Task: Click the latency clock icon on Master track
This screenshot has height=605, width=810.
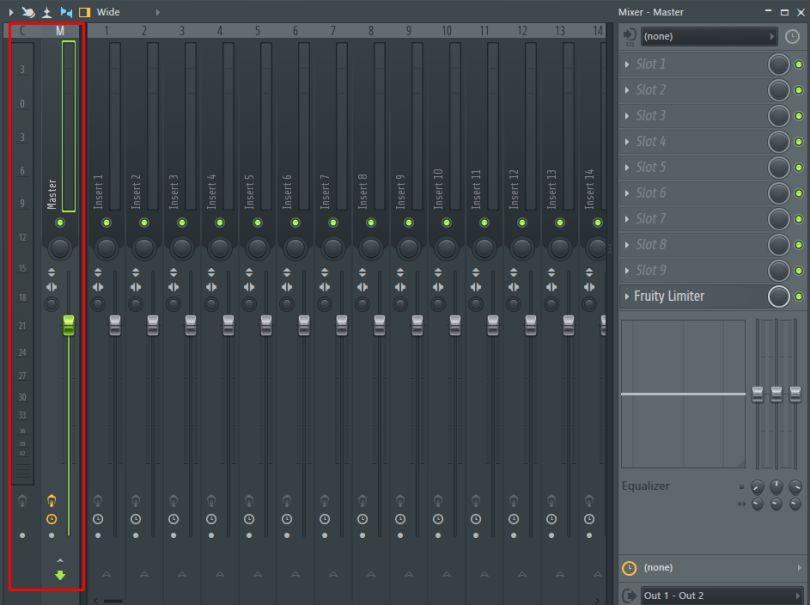Action: (52, 519)
